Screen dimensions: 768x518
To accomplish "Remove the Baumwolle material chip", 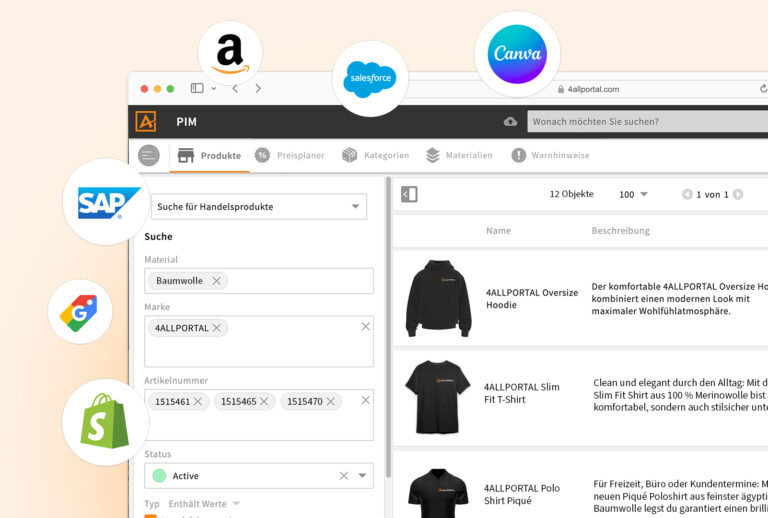I will [x=216, y=281].
